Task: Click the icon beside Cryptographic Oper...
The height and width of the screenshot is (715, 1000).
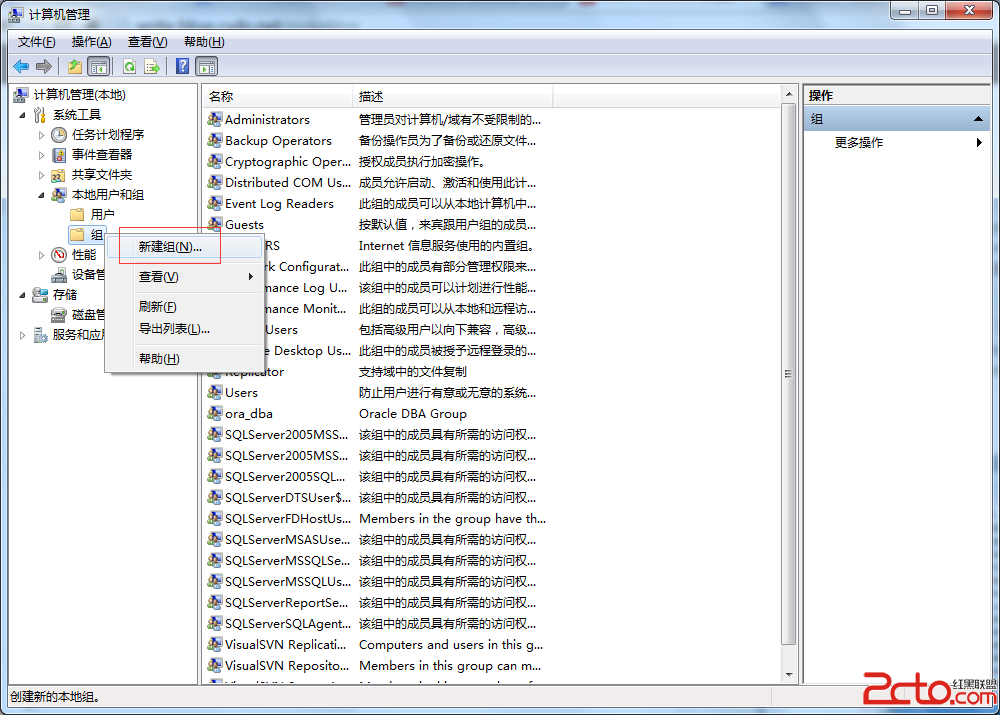Action: pyautogui.click(x=215, y=161)
